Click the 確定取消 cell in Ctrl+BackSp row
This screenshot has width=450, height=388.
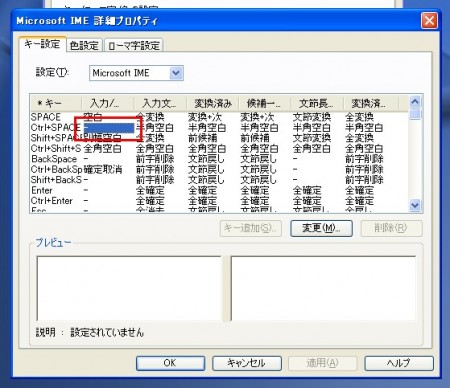[103, 169]
